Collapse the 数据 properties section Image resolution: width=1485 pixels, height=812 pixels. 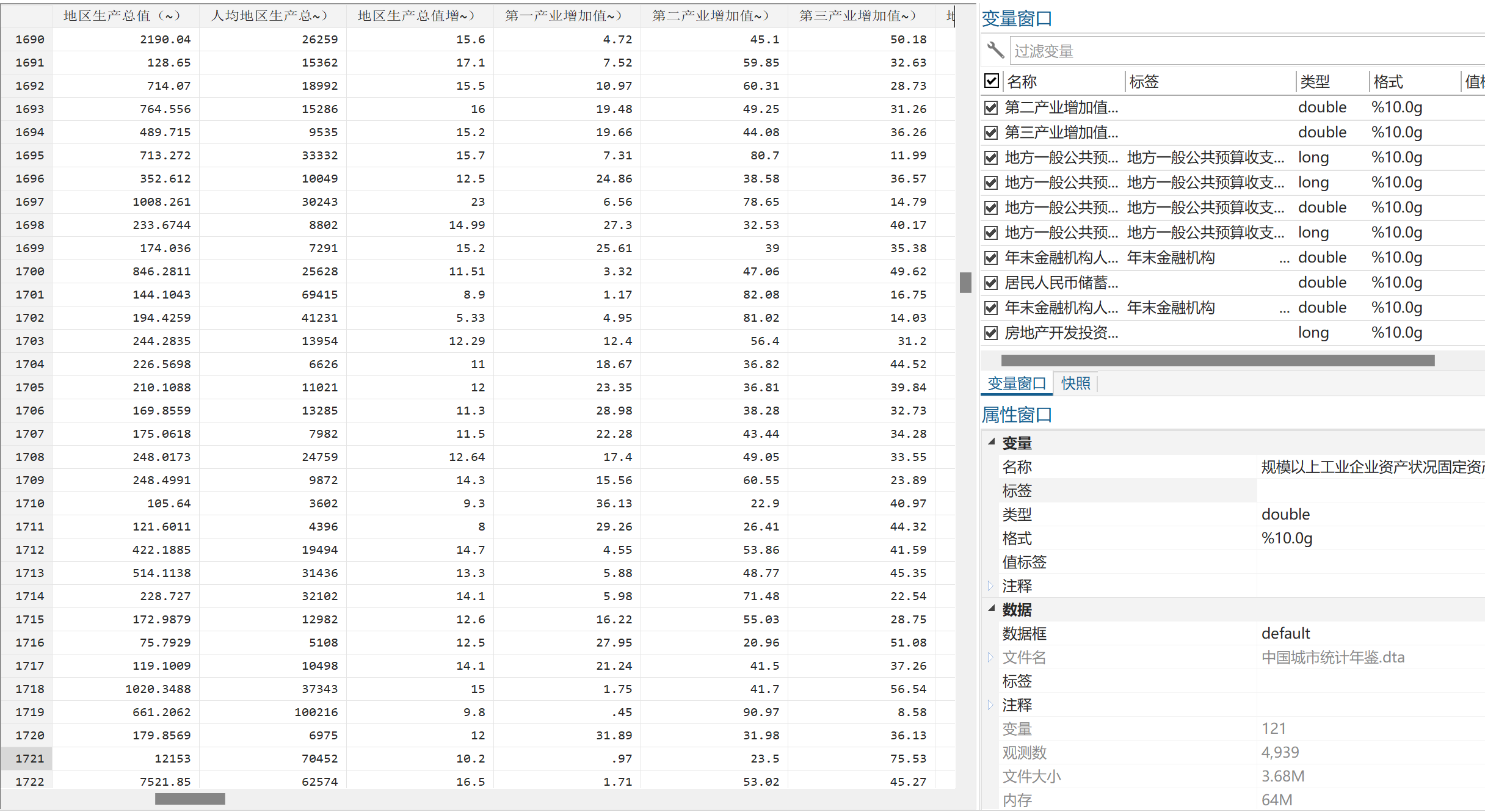992,609
